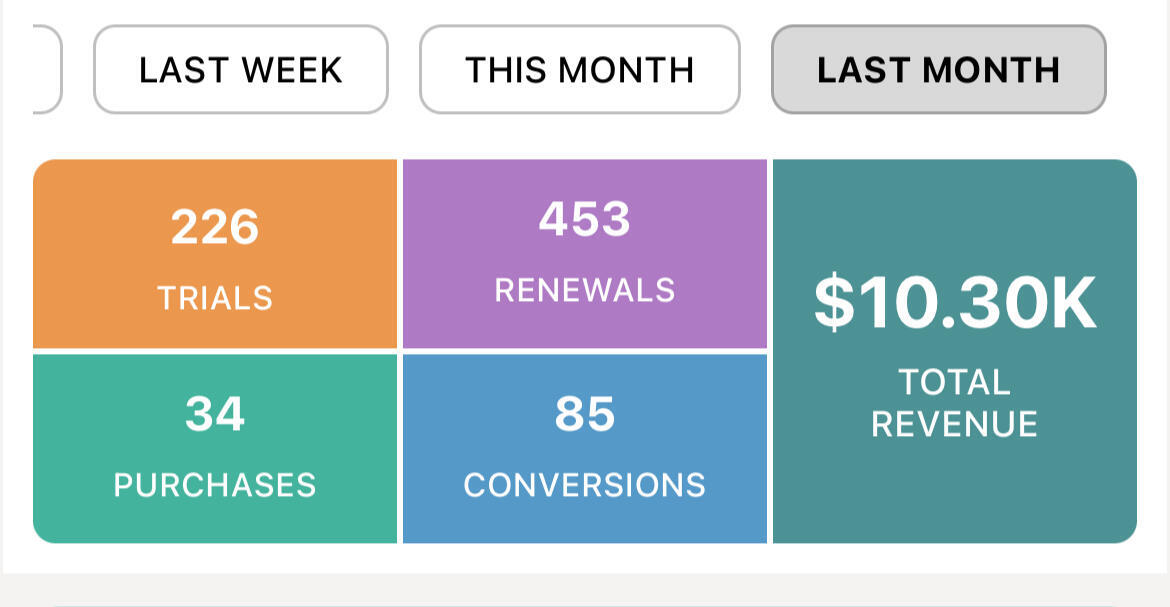Click the TOTAL REVENUE label text
This screenshot has height=607, width=1170.
click(954, 403)
